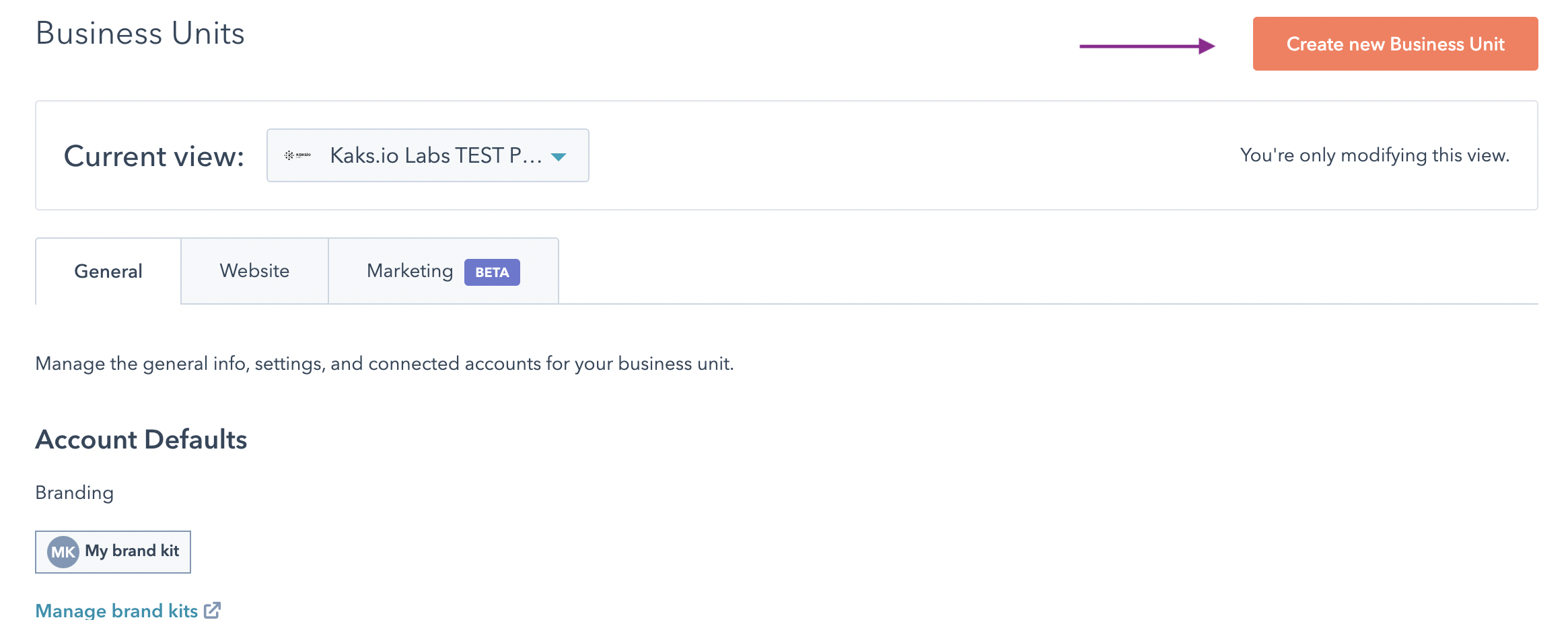
Task: Click the Current view label
Action: point(154,156)
